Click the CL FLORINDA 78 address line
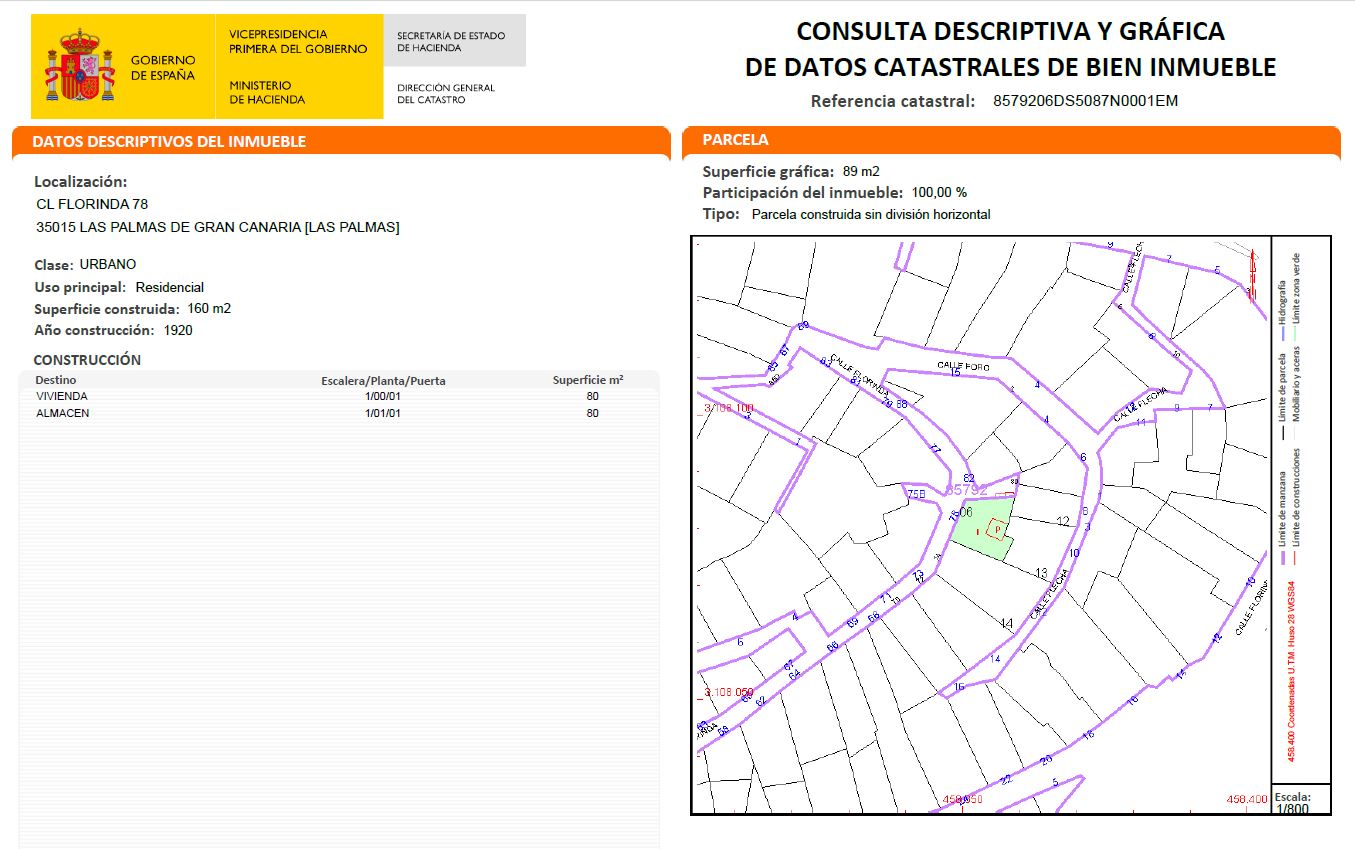The image size is (1355, 849). point(92,204)
